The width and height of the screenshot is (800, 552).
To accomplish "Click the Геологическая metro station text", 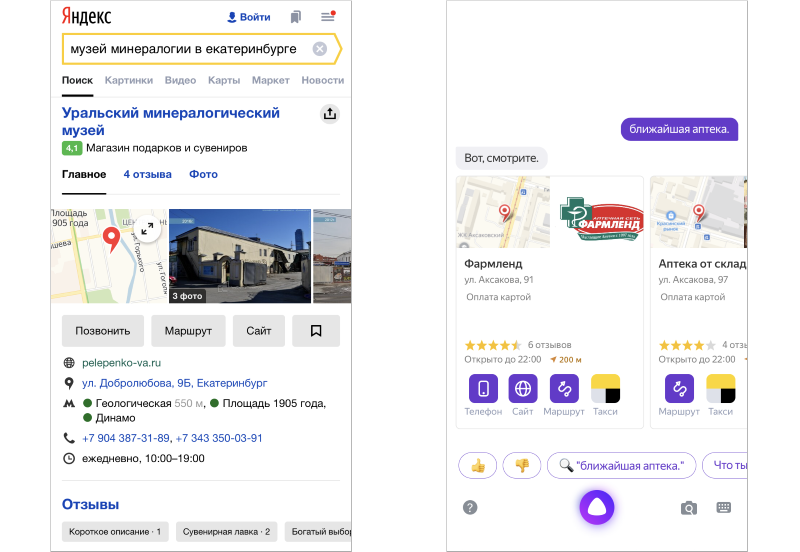I will (x=134, y=404).
